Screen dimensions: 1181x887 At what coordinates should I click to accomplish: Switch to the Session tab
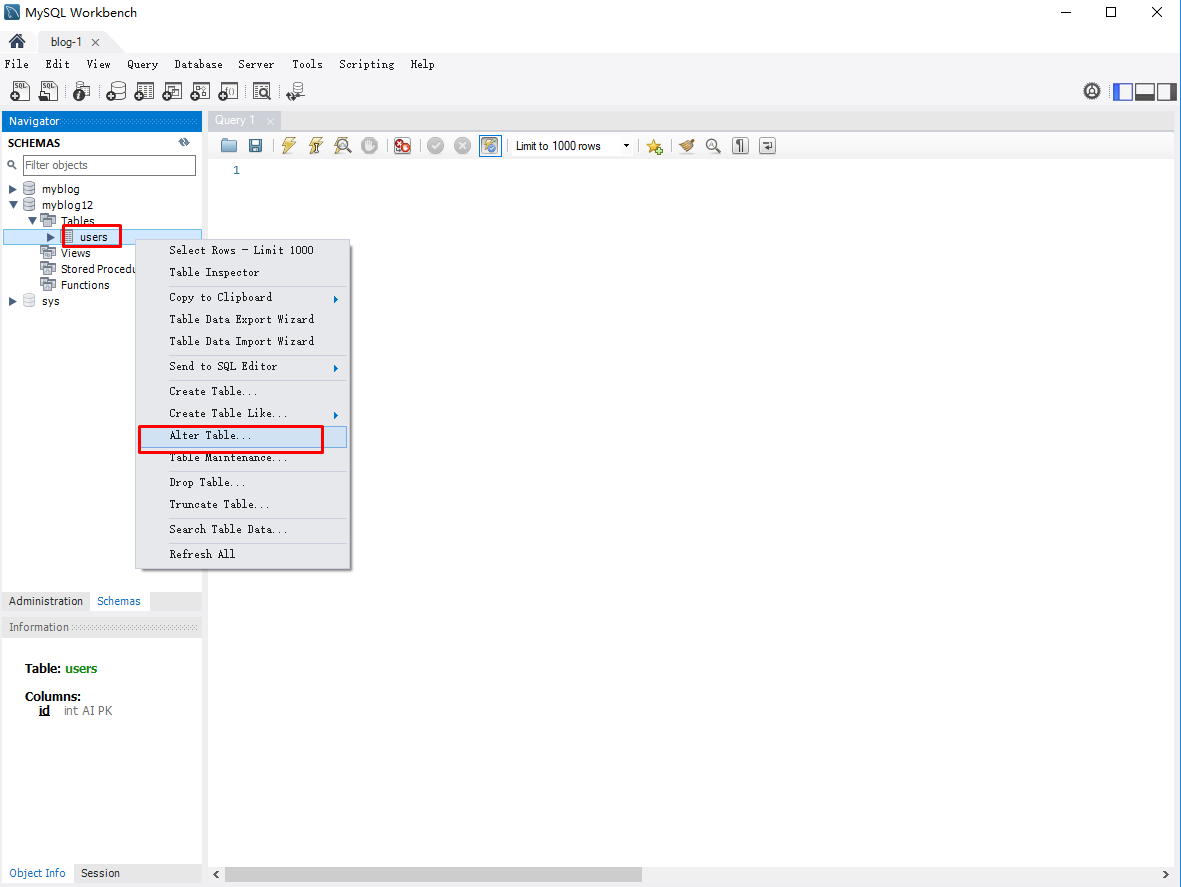(x=100, y=873)
